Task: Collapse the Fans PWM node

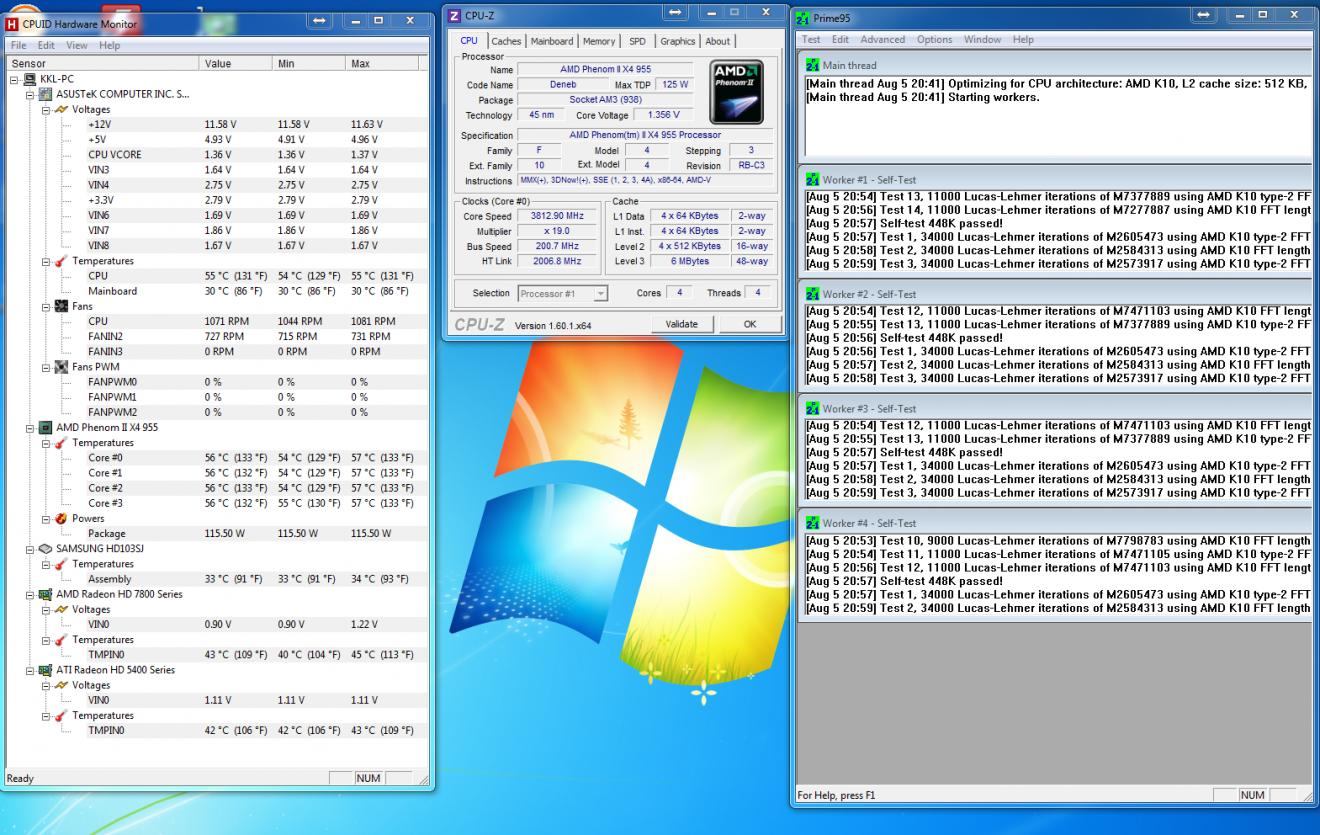Action: pyautogui.click(x=45, y=366)
